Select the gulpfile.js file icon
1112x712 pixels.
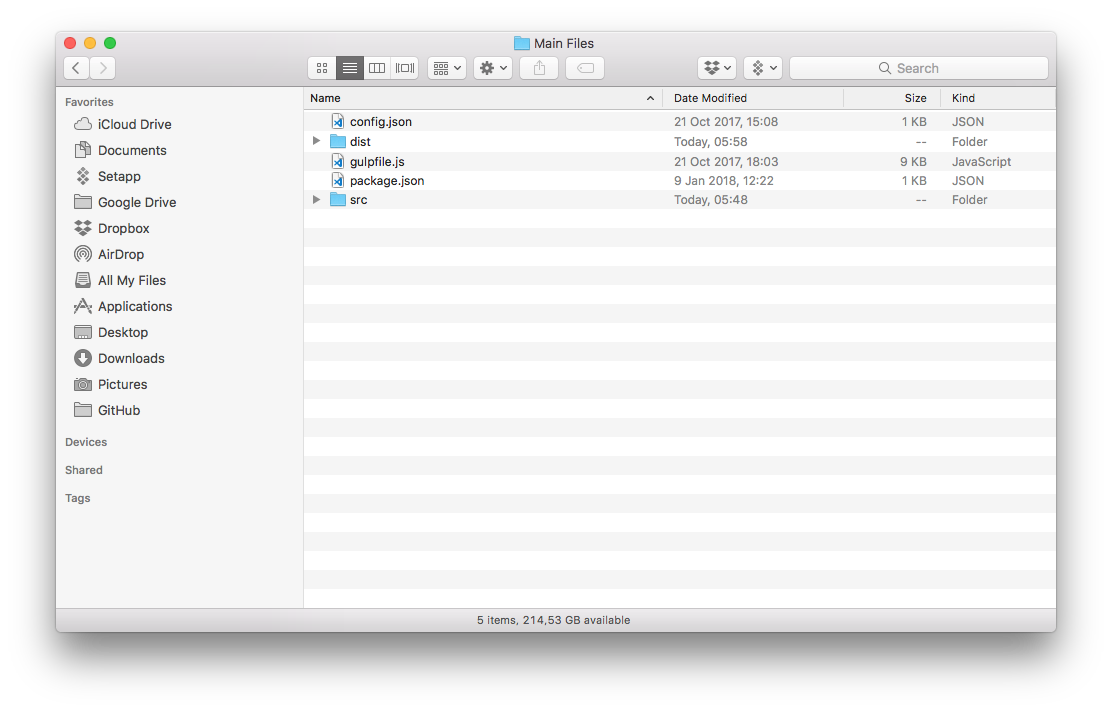(338, 162)
